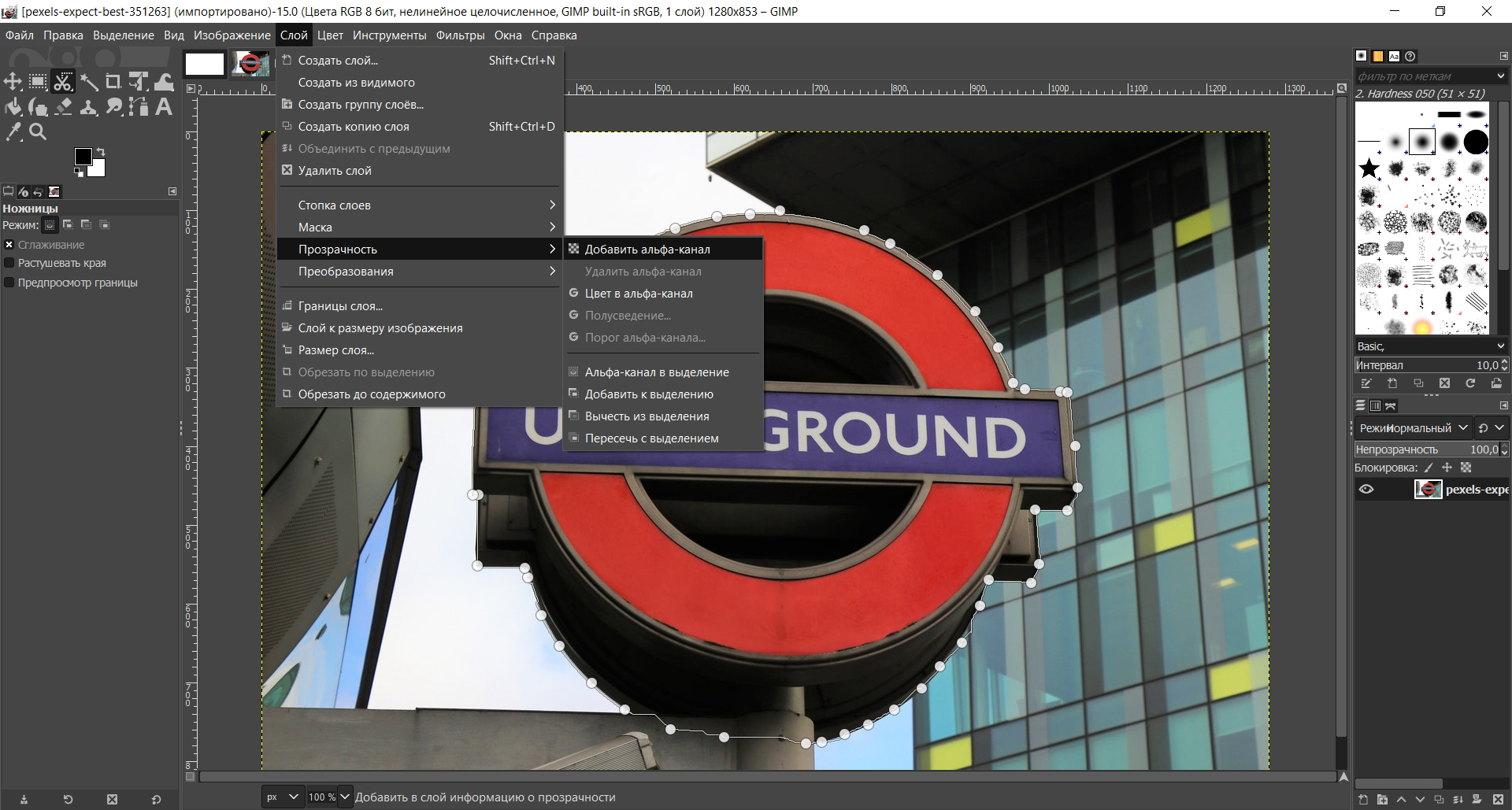This screenshot has height=810, width=1512.
Task: Click Удалить слой entry
Action: tap(420, 171)
